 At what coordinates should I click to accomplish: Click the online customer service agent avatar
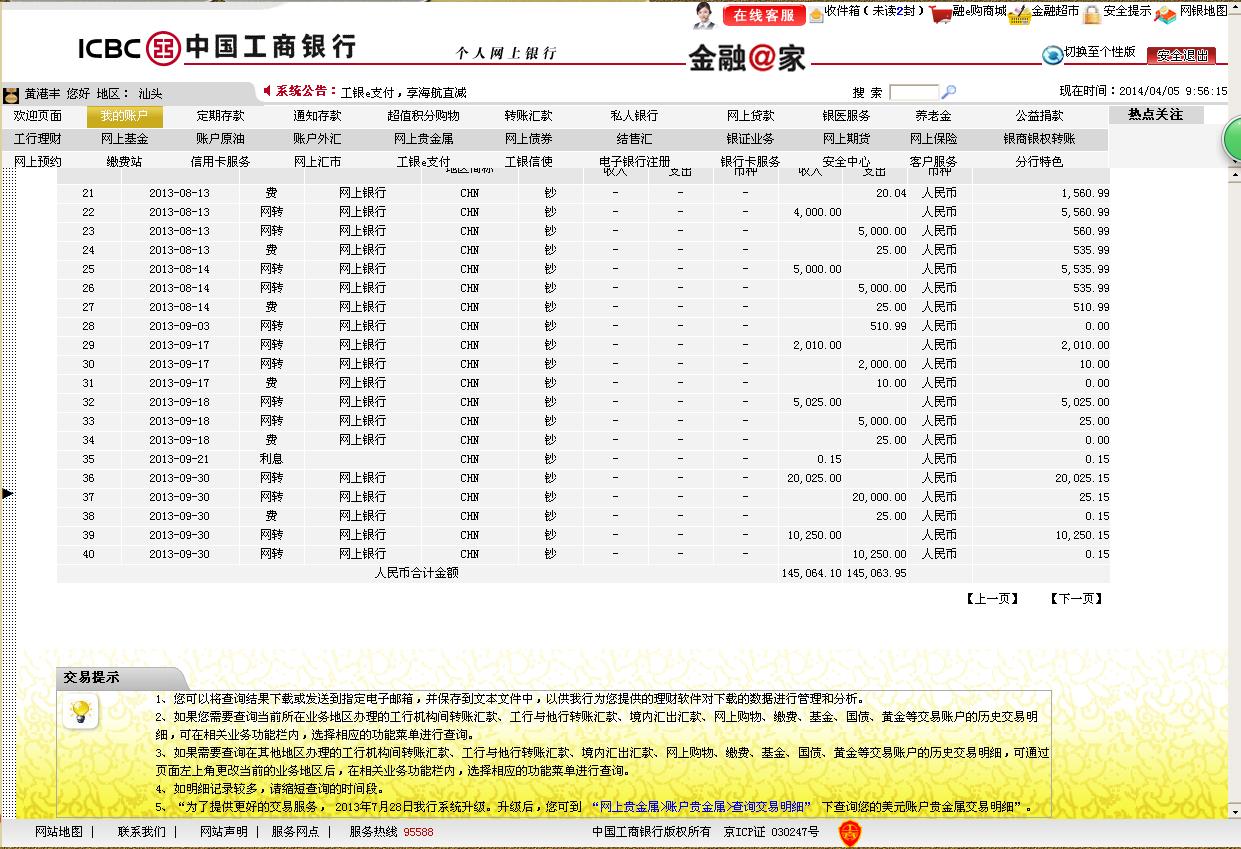point(704,15)
